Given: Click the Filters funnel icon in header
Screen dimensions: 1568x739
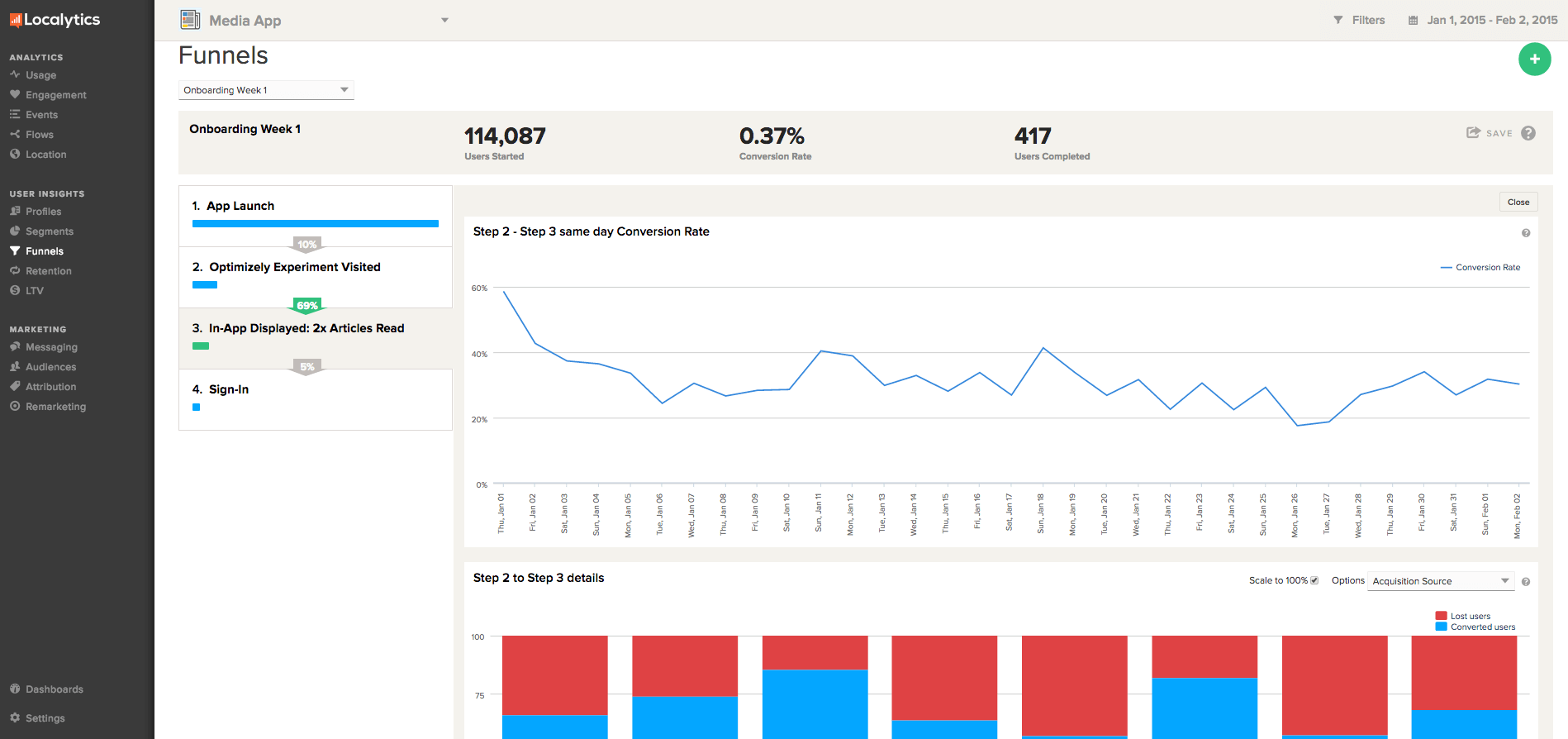Looking at the screenshot, I should point(1338,20).
